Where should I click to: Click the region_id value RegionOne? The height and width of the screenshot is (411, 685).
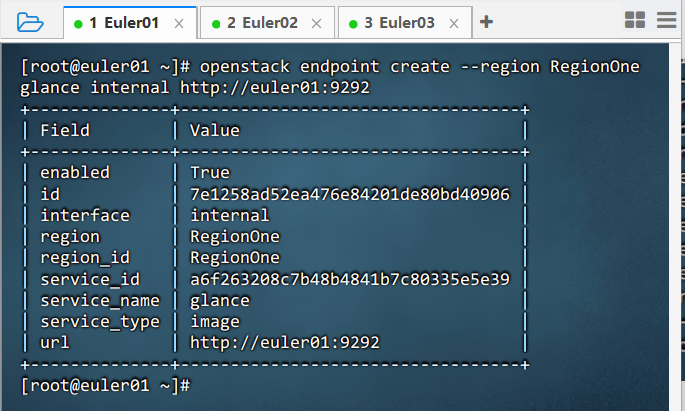tap(235, 258)
